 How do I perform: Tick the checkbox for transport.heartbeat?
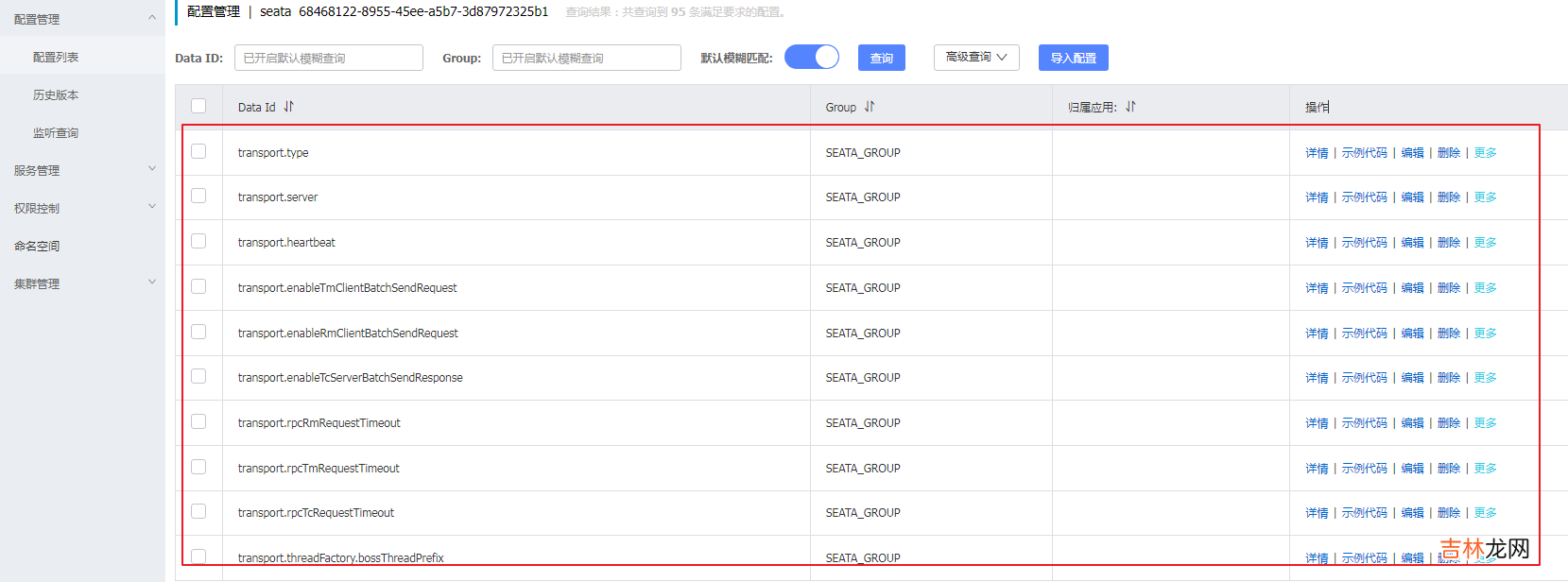198,242
